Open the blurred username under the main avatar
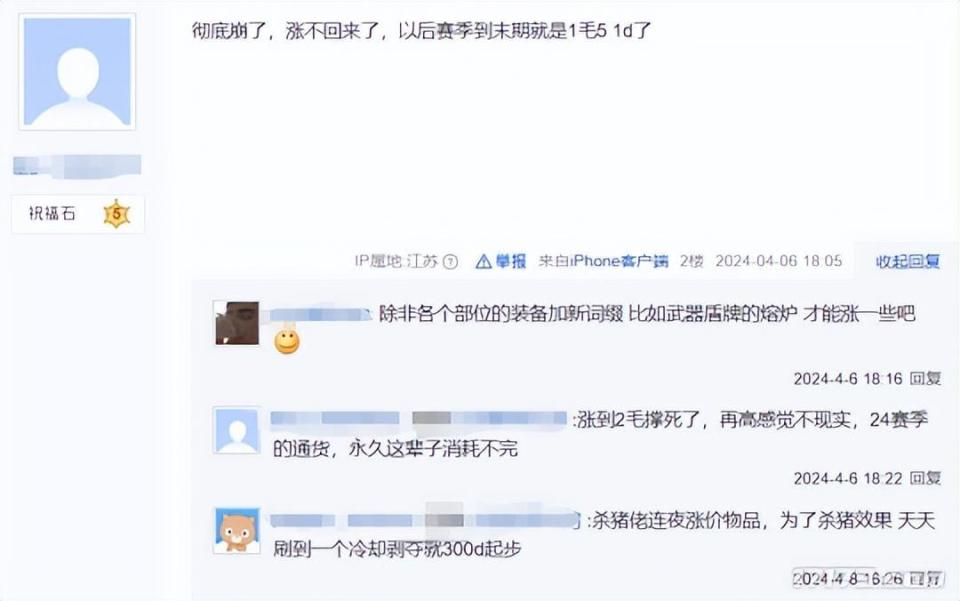960x601 pixels. (77, 166)
